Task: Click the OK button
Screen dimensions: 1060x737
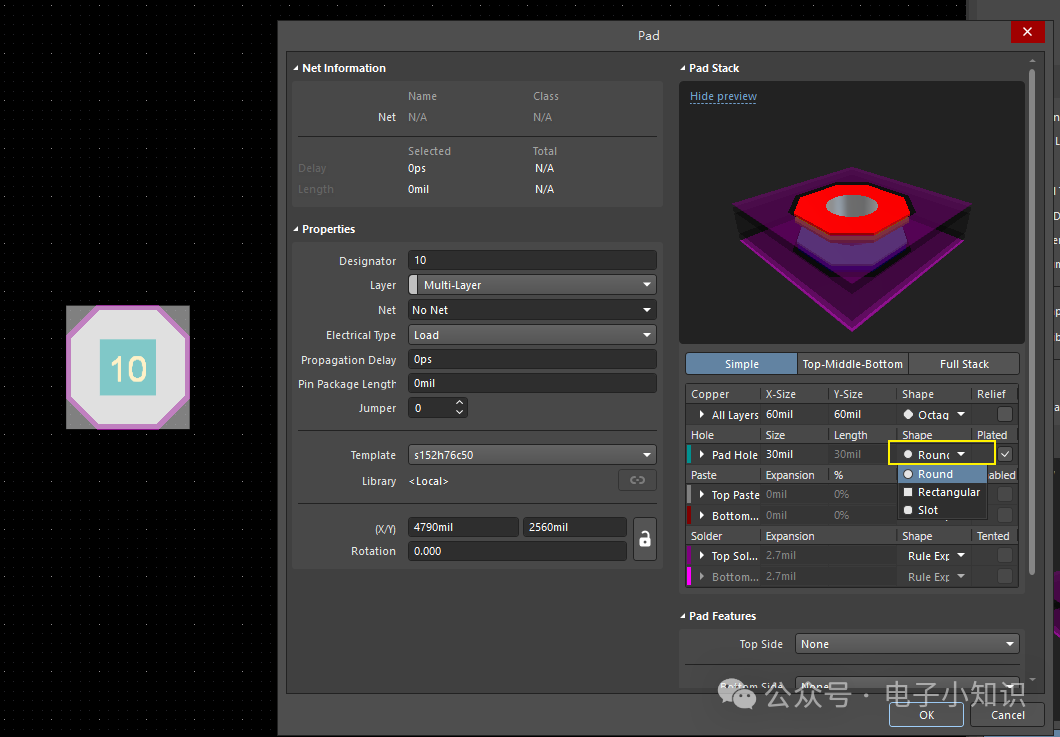Action: coord(926,715)
